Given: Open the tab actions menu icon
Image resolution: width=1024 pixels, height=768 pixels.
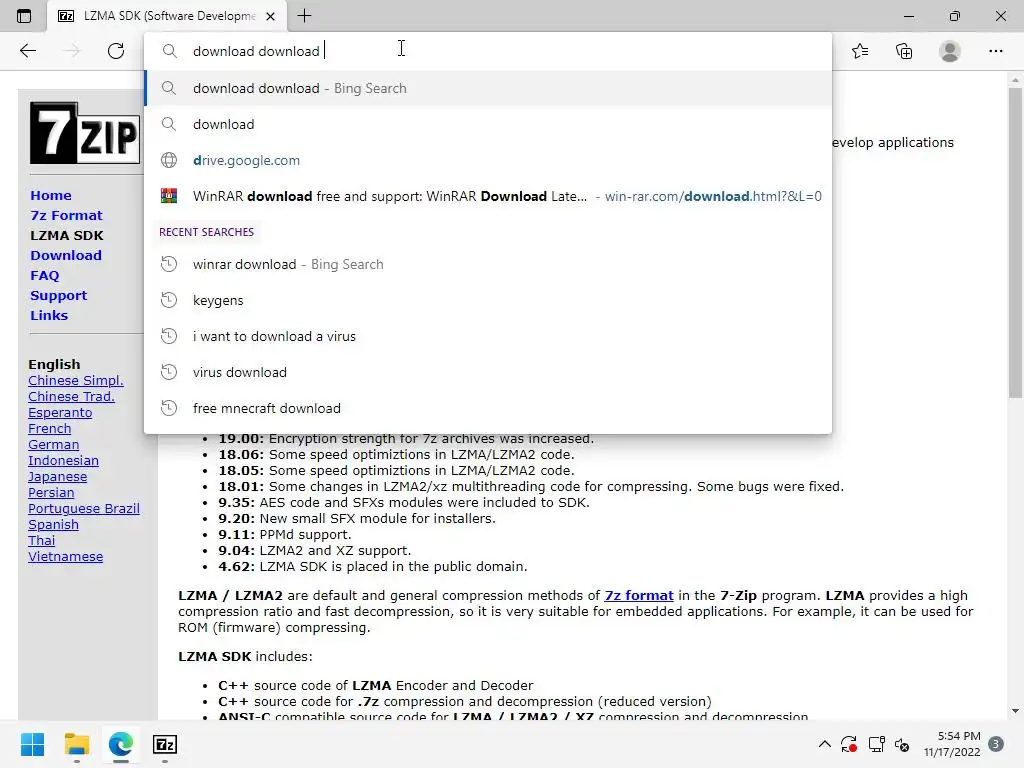Looking at the screenshot, I should click(x=24, y=16).
